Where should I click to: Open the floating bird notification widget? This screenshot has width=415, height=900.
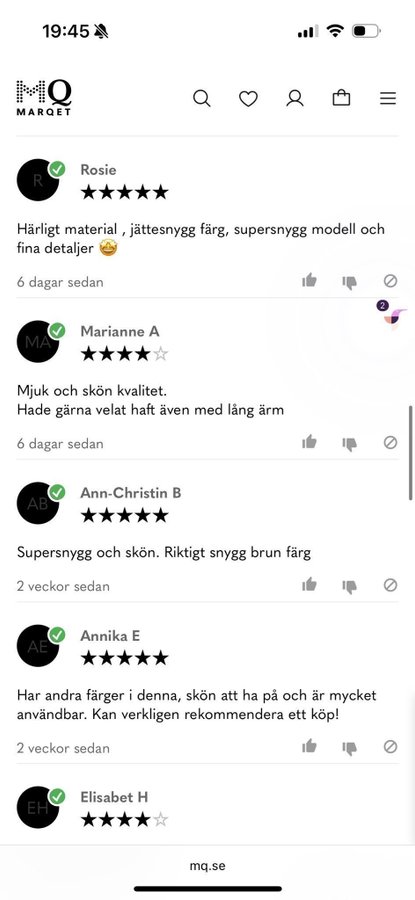click(x=393, y=314)
